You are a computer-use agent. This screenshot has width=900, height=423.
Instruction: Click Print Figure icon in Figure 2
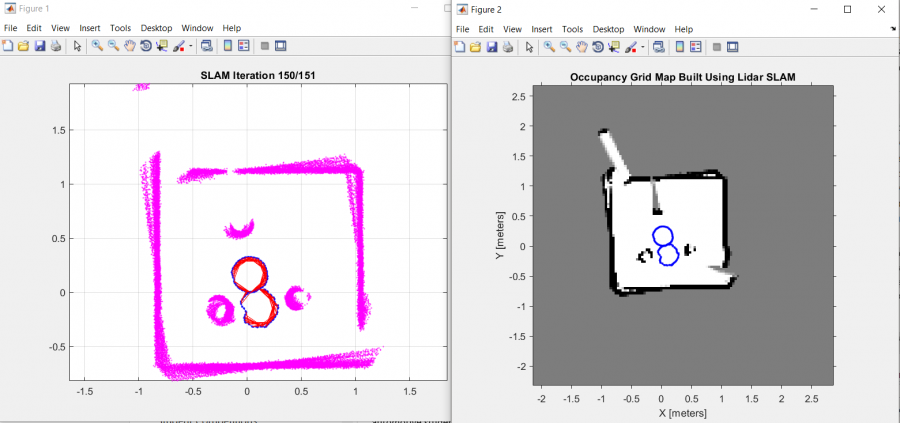pos(507,46)
